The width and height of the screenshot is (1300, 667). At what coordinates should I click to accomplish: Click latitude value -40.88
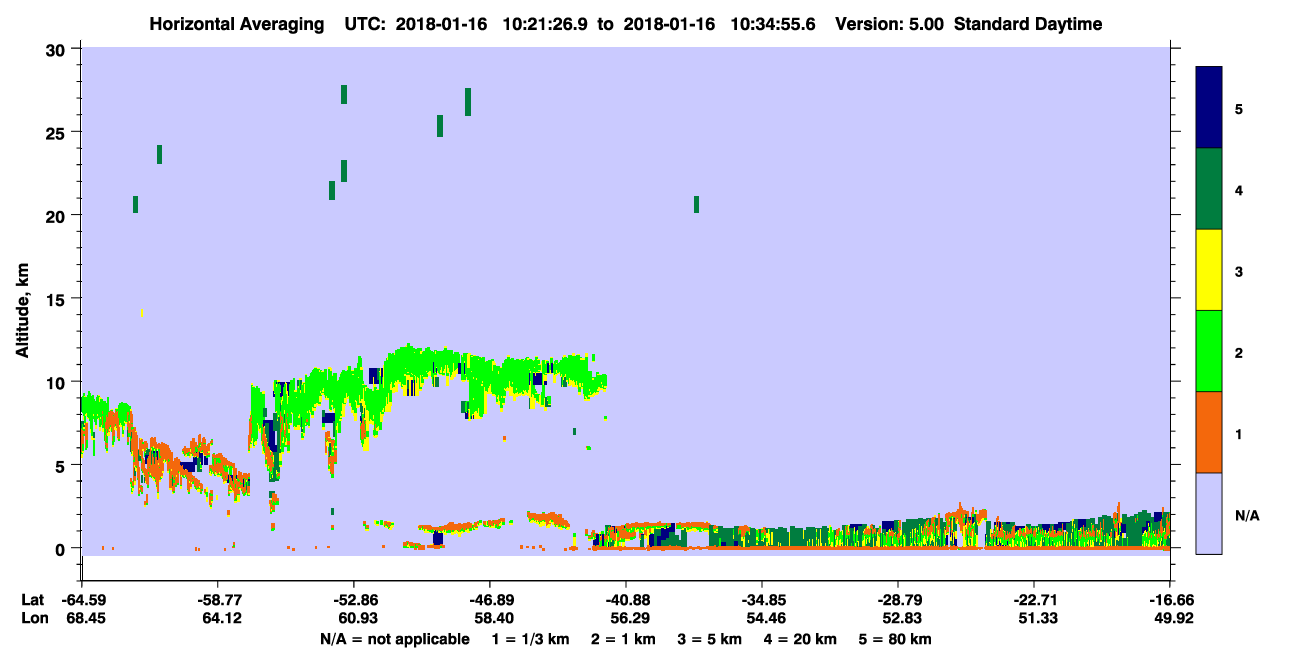pos(626,600)
